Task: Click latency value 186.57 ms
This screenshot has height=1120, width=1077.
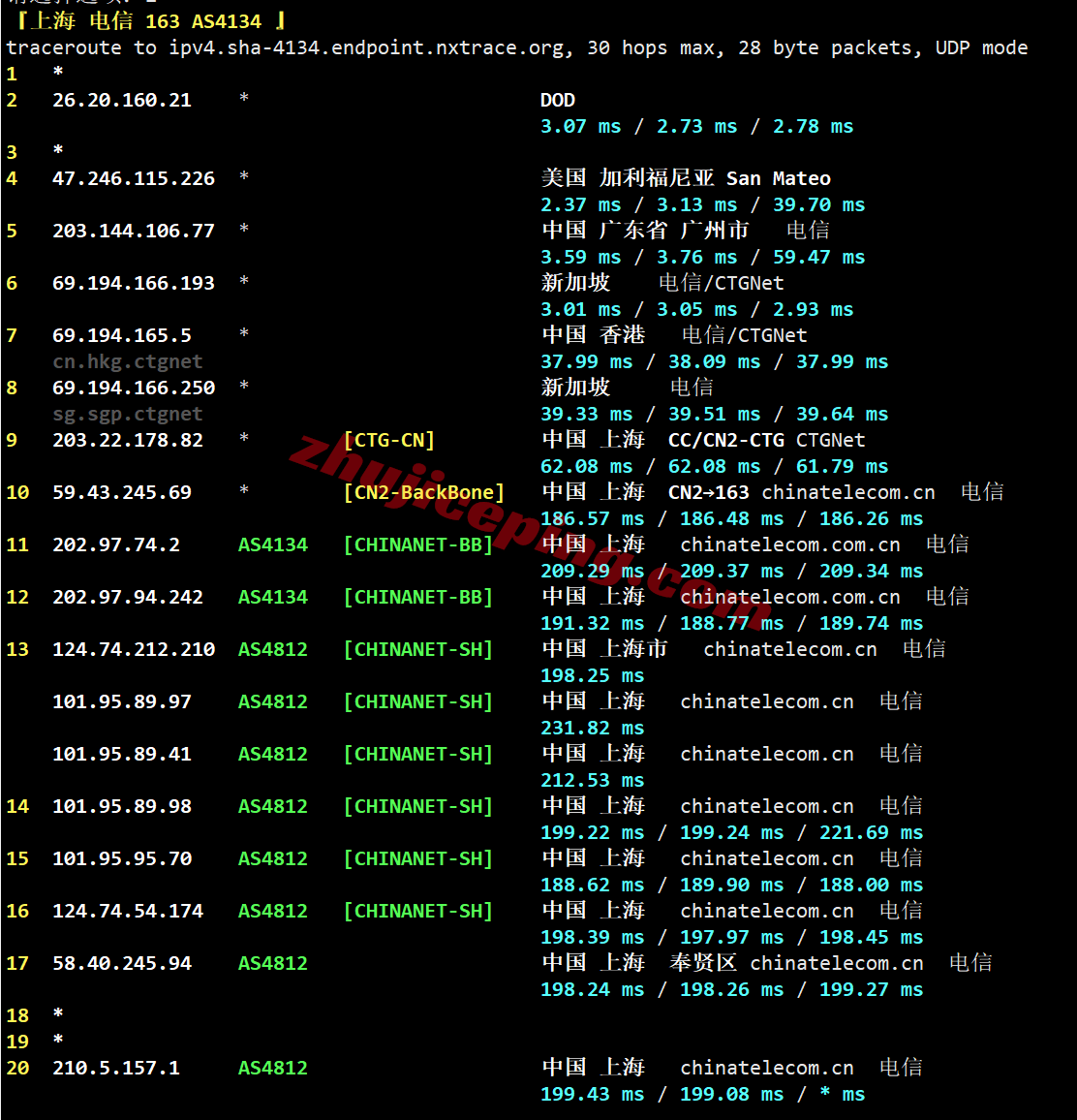Action: [x=592, y=518]
